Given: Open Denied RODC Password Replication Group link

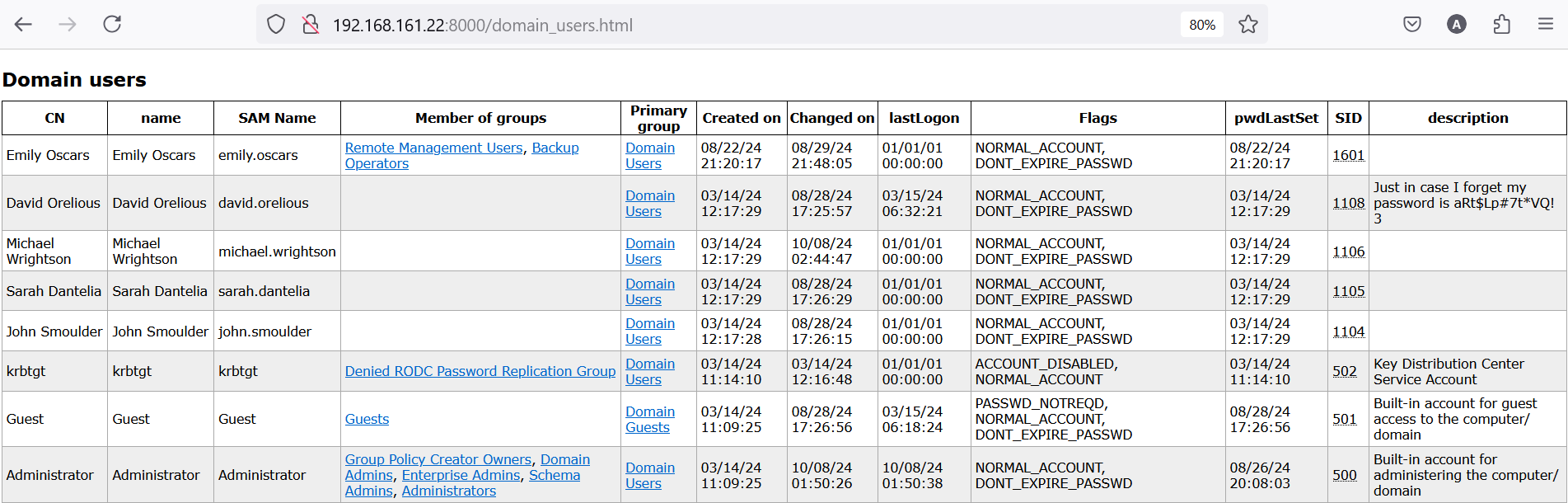Looking at the screenshot, I should point(480,371).
